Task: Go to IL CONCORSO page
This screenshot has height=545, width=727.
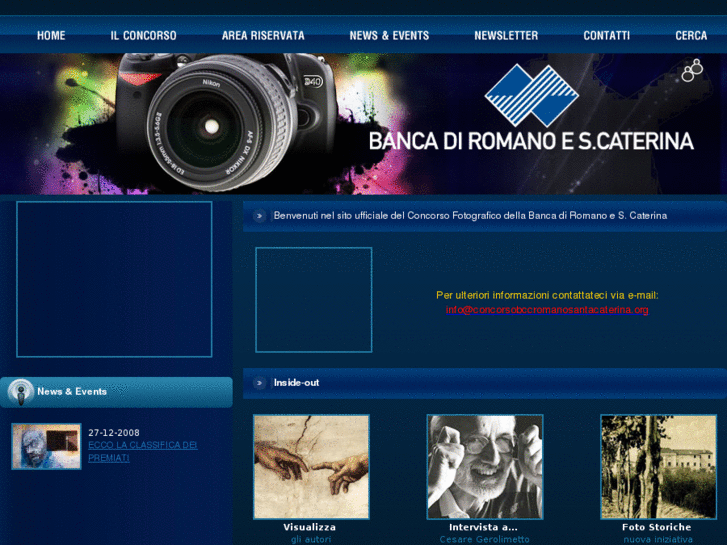Action: click(143, 35)
